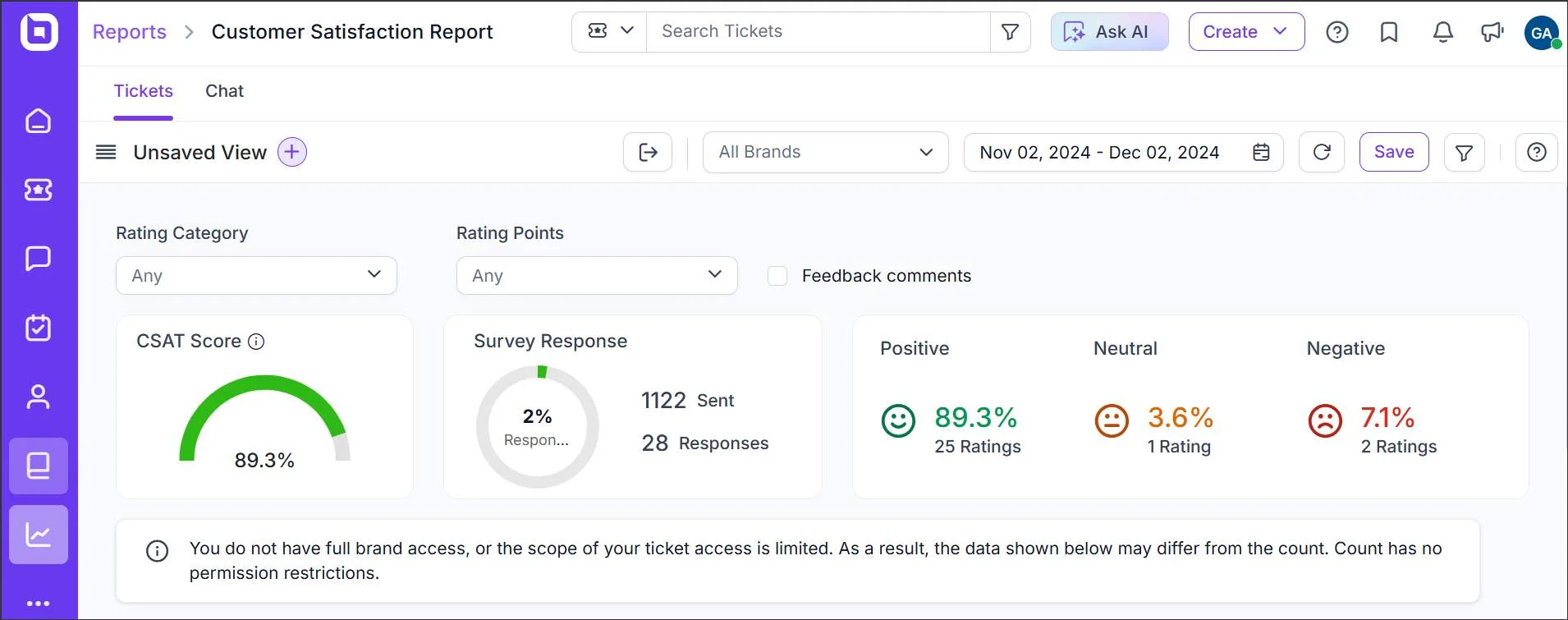This screenshot has width=1568, height=620.
Task: Click the notifications bell icon
Action: click(1442, 32)
